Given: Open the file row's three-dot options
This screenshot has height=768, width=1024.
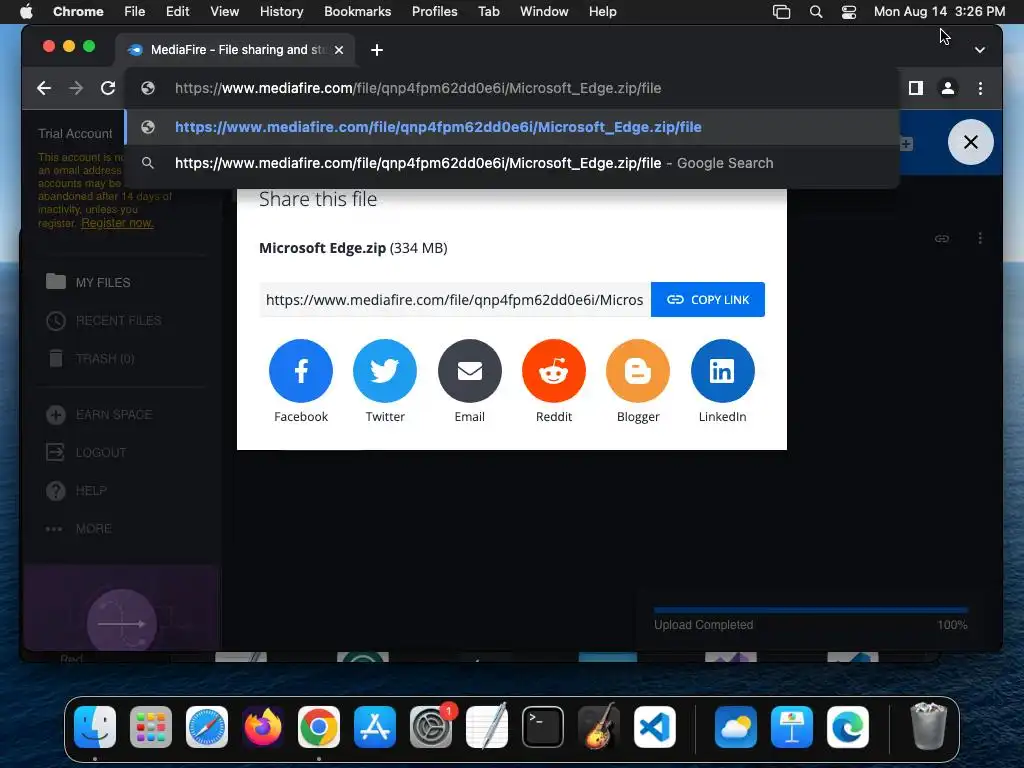Looking at the screenshot, I should (980, 238).
